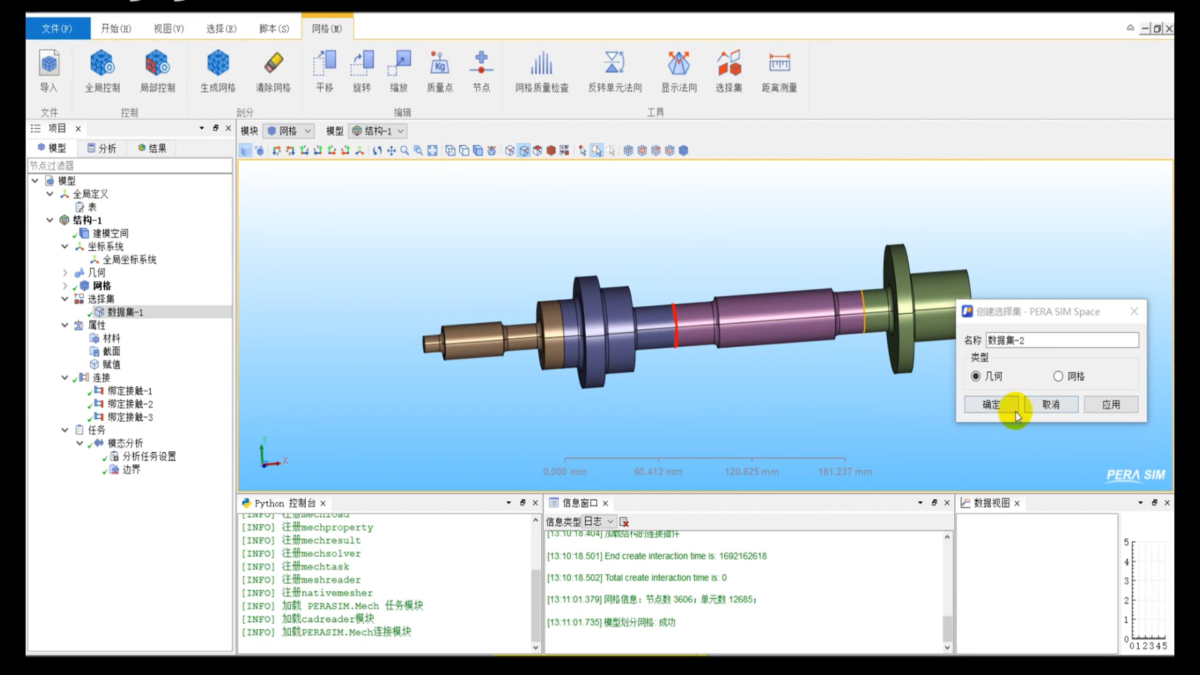Image resolution: width=1200 pixels, height=675 pixels.
Task: Click 清除网格 clear mesh icon
Action: (273, 64)
